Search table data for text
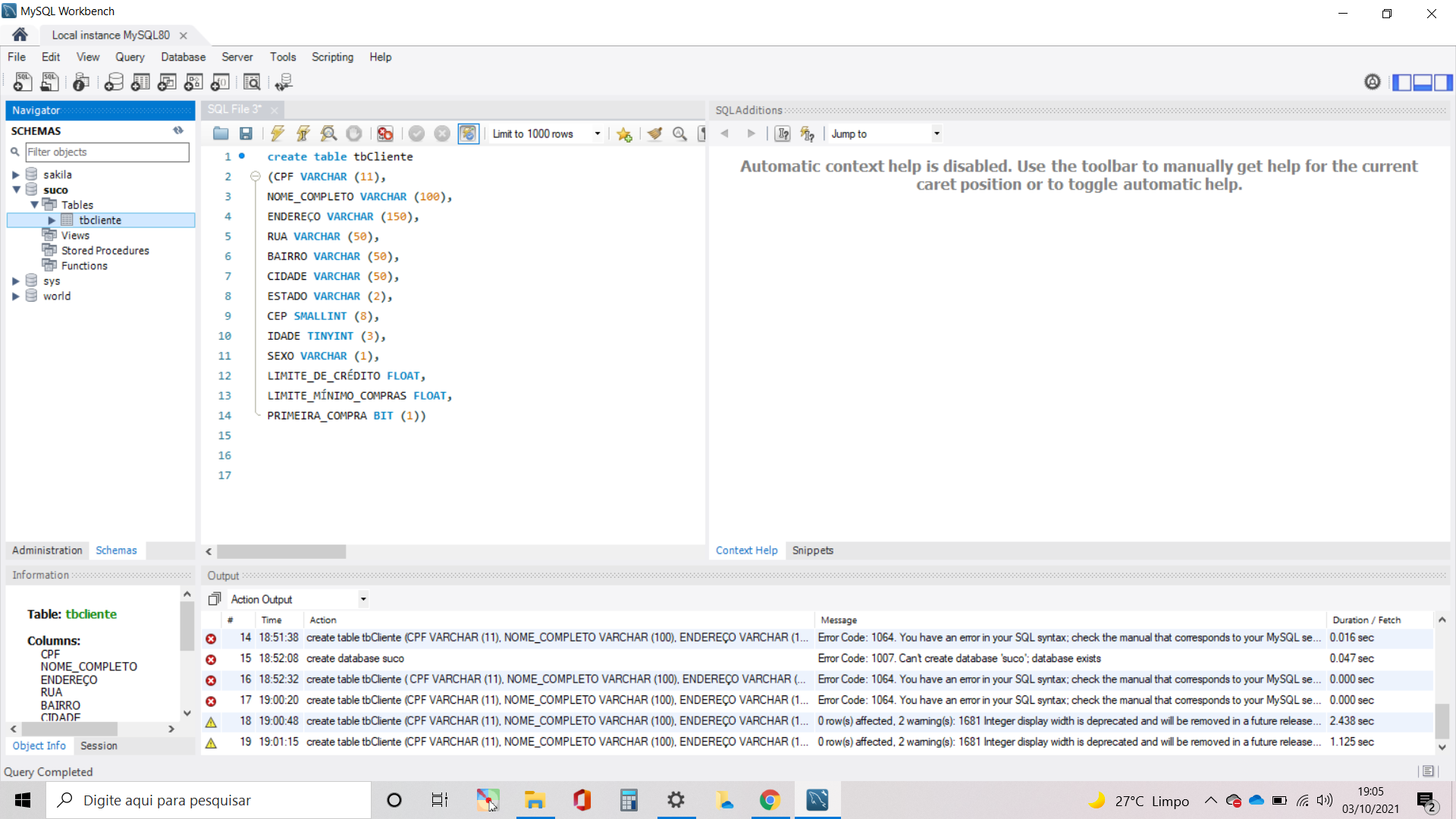This screenshot has width=1456, height=819. (x=252, y=82)
